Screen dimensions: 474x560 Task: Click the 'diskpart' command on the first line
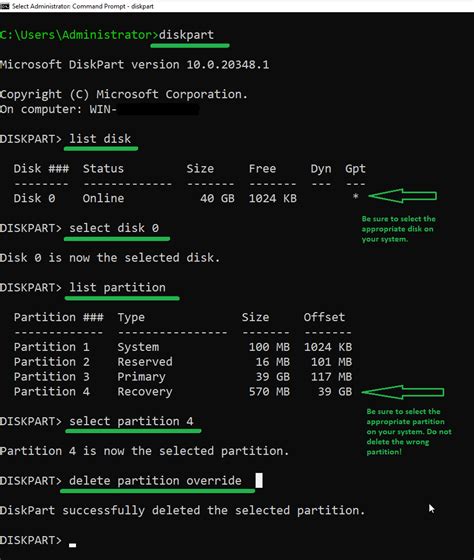point(186,35)
